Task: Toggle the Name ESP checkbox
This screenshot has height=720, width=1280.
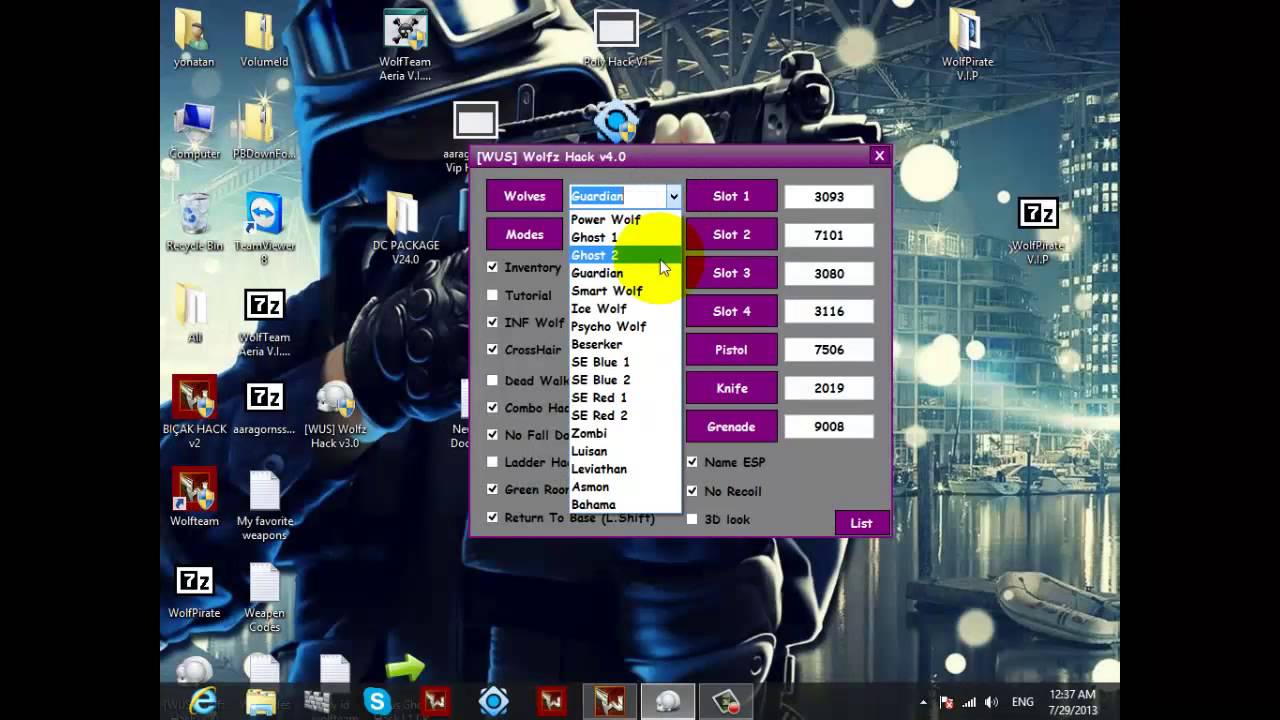Action: [692, 462]
